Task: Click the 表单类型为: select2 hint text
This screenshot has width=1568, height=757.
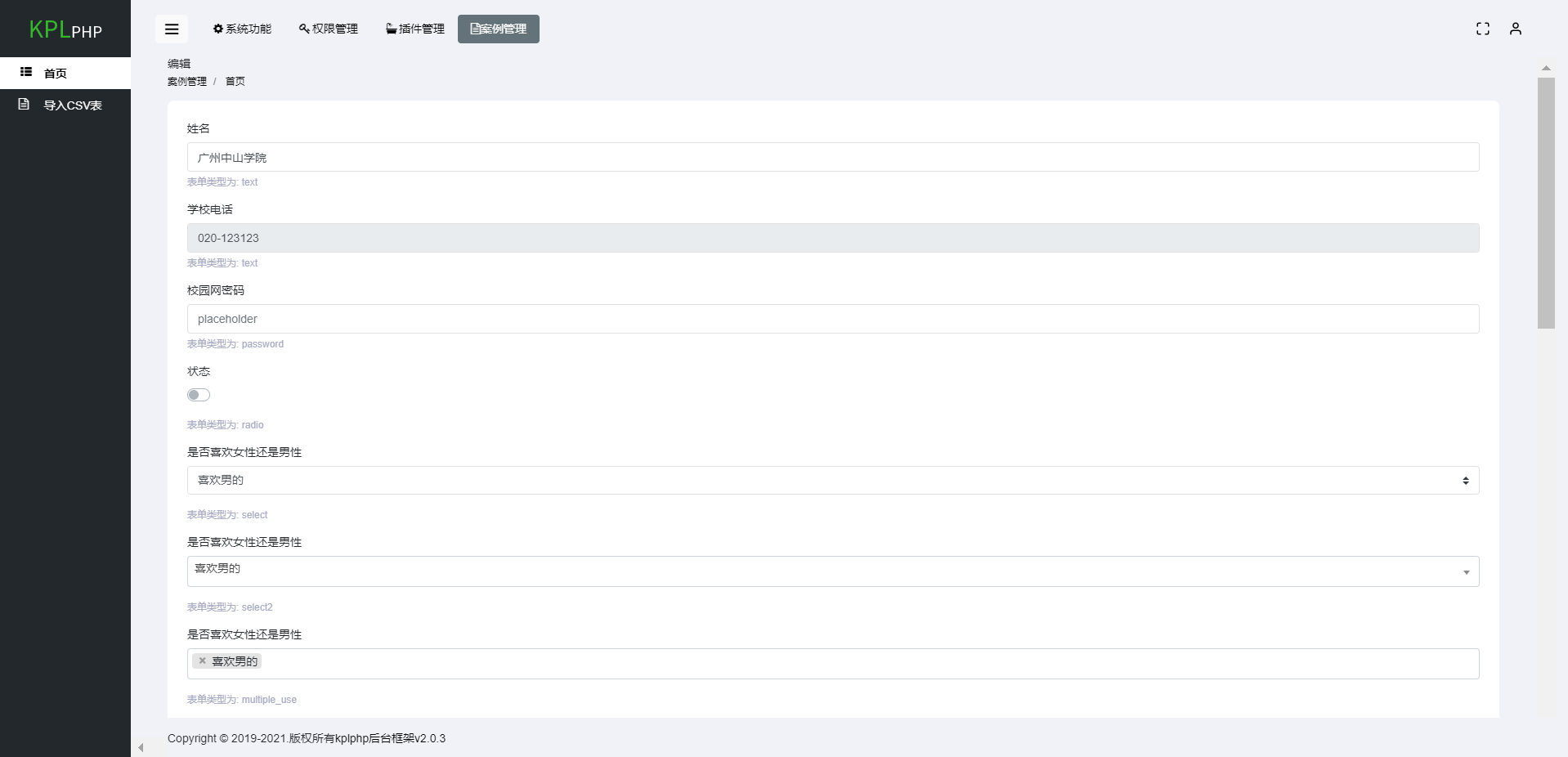Action: tap(230, 607)
